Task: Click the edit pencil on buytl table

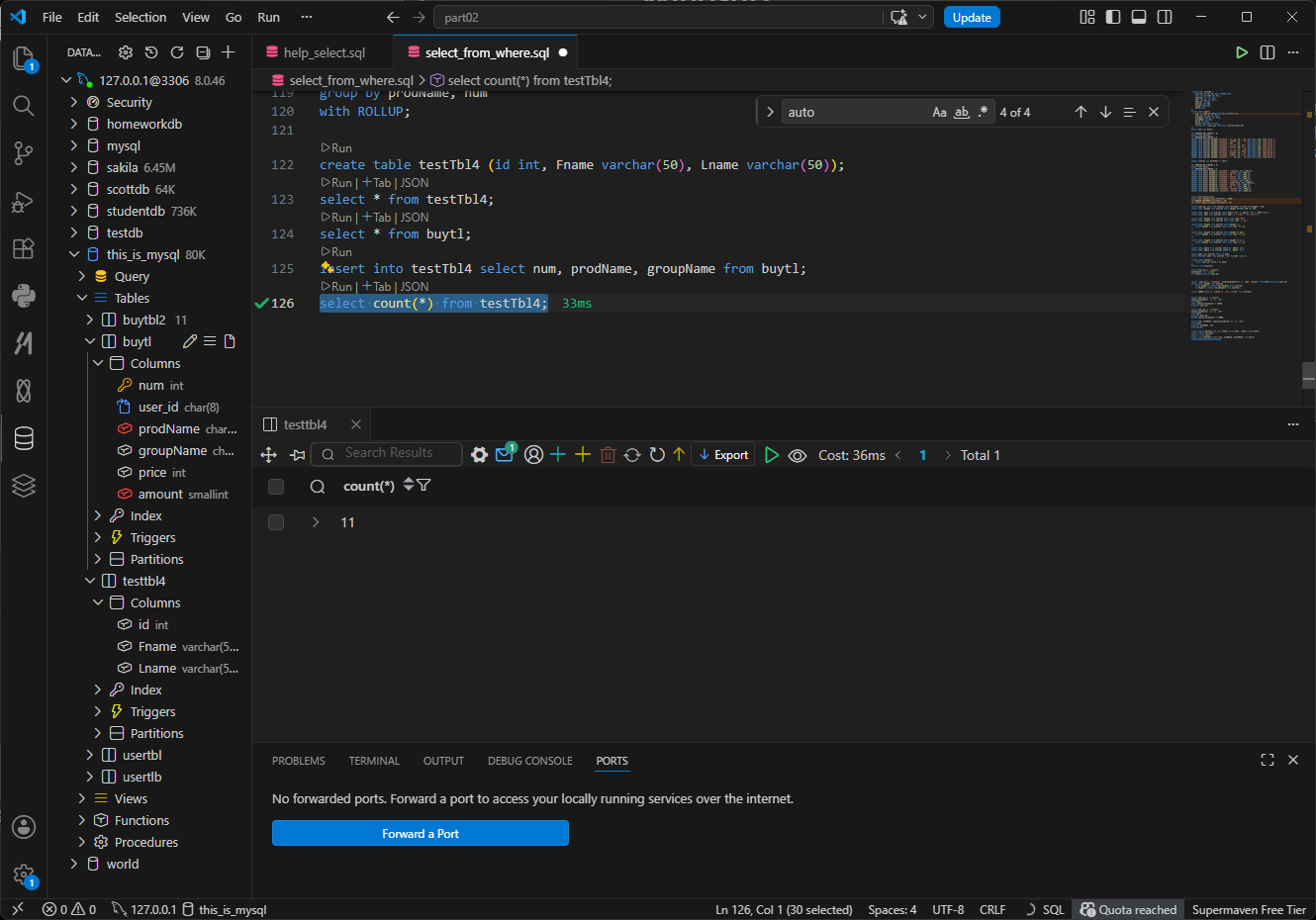Action: click(190, 341)
